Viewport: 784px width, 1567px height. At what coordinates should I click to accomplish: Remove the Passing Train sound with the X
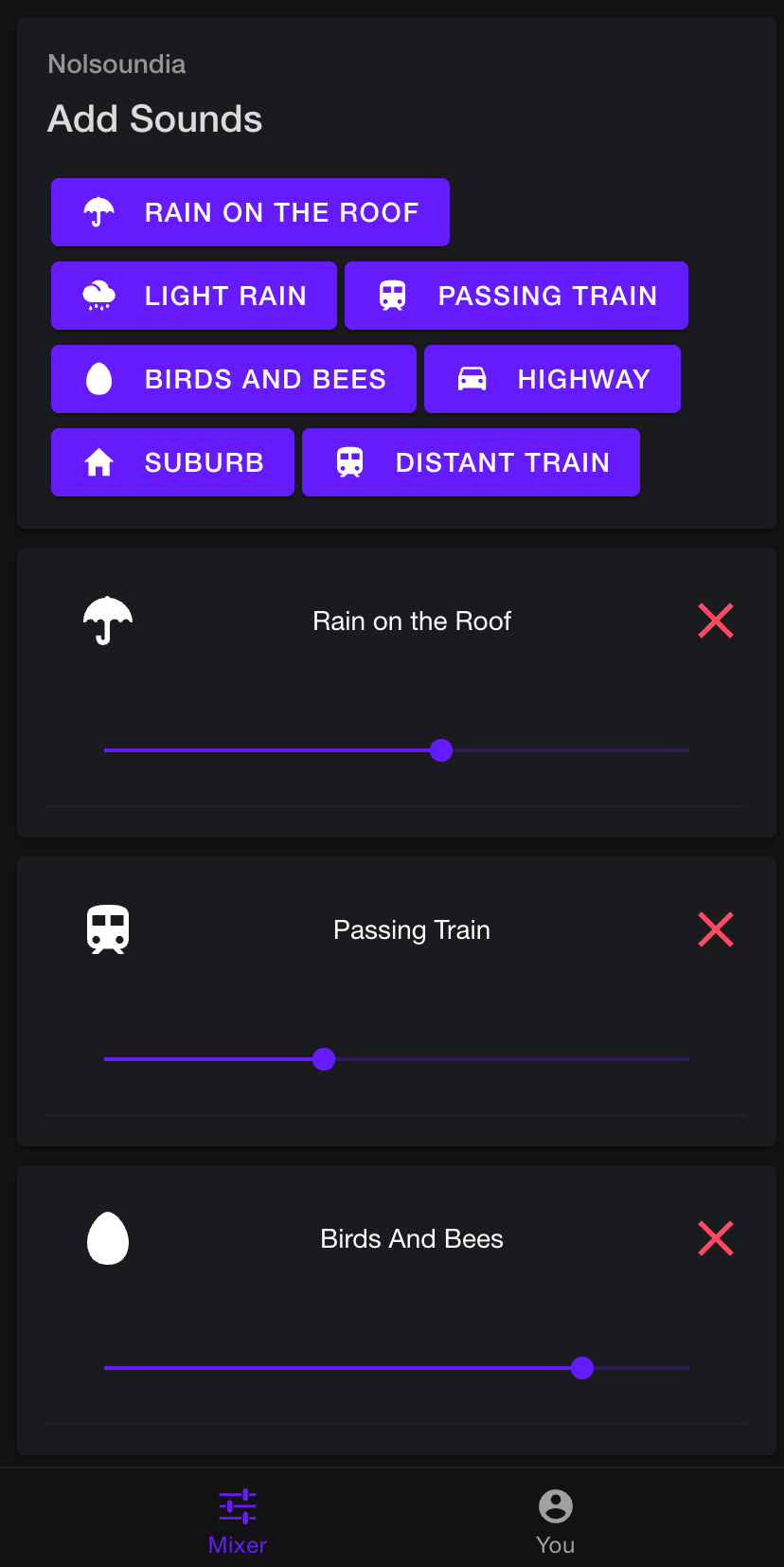(x=716, y=929)
